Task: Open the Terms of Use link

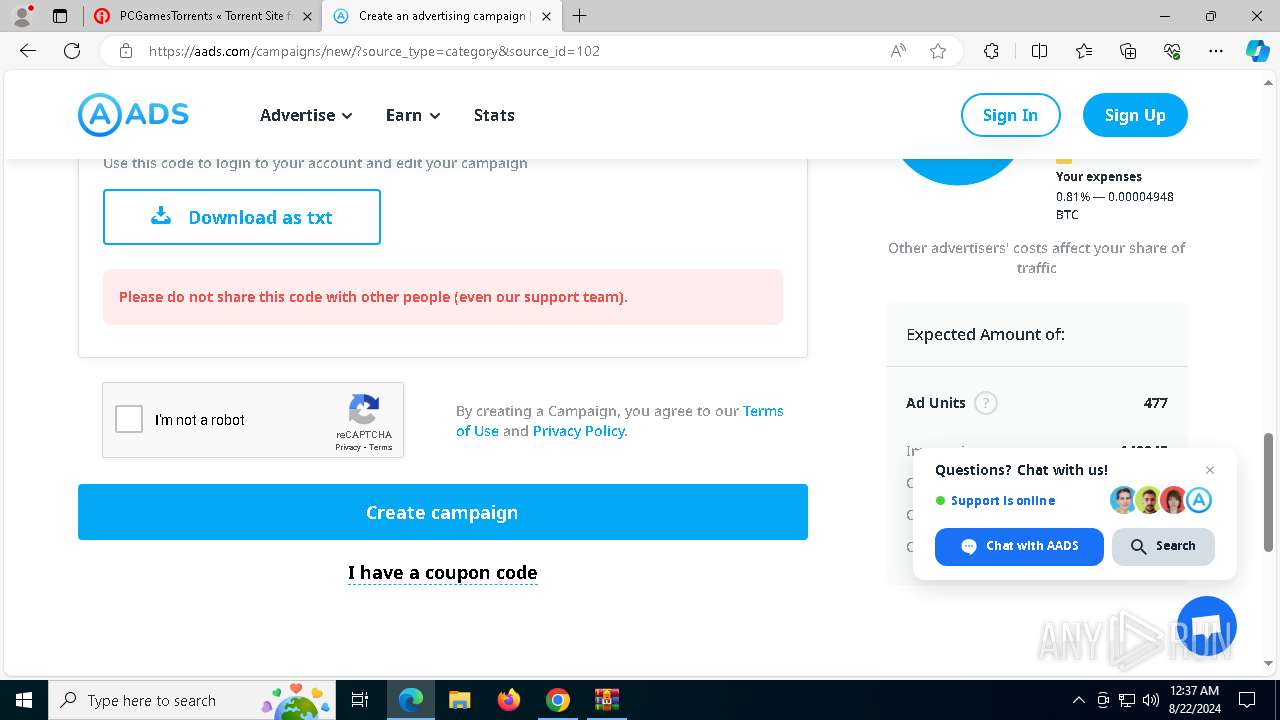Action: point(620,421)
